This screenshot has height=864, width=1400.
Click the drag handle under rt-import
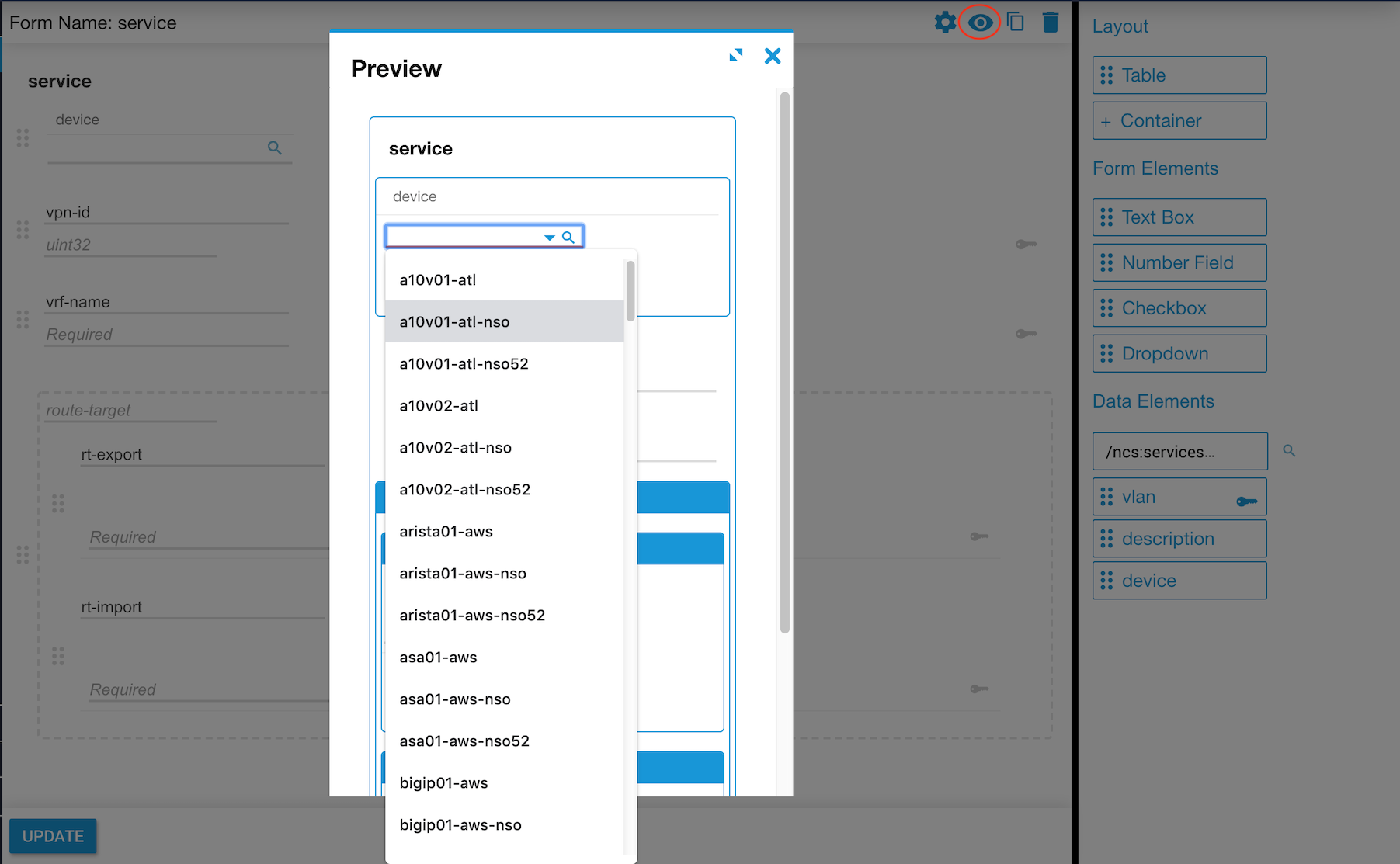[58, 657]
